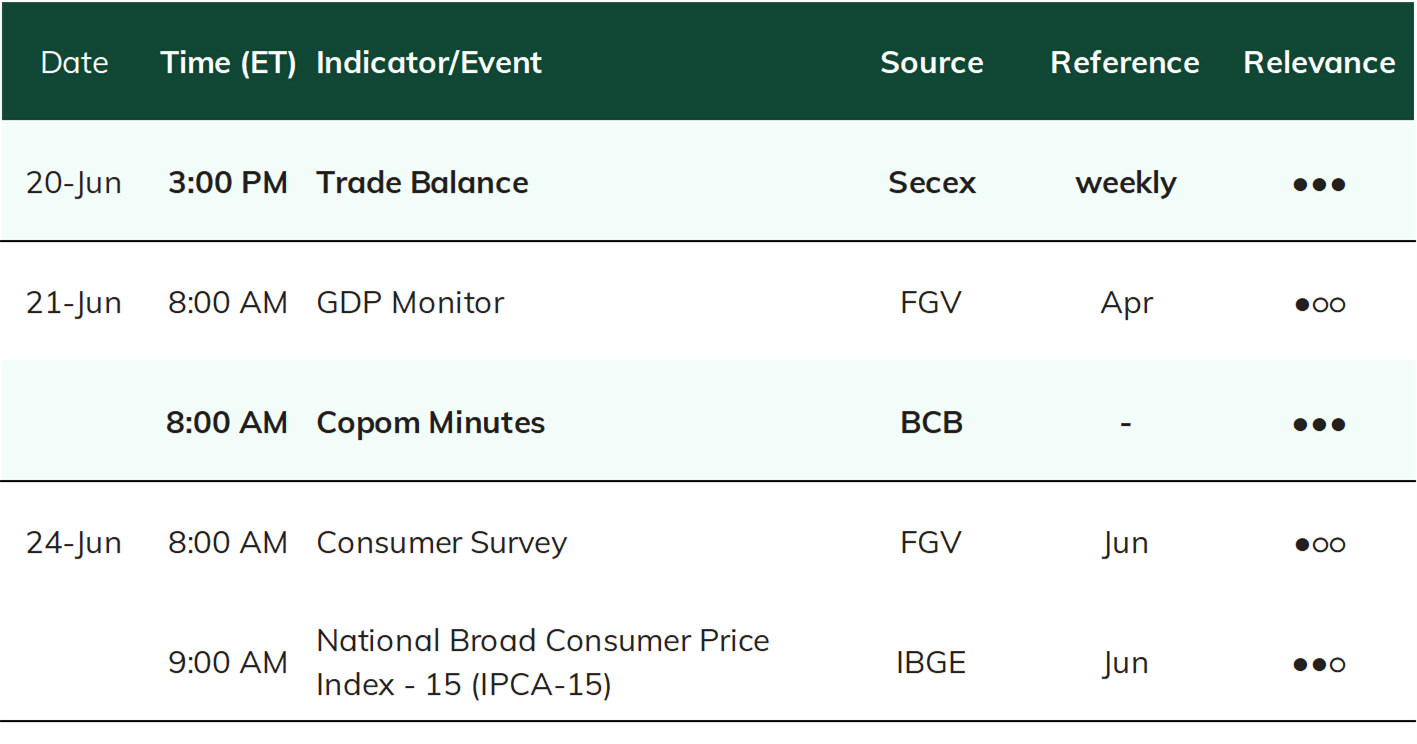Click the Reference column header
Viewport: 1417px width, 744px height.
(x=1125, y=62)
